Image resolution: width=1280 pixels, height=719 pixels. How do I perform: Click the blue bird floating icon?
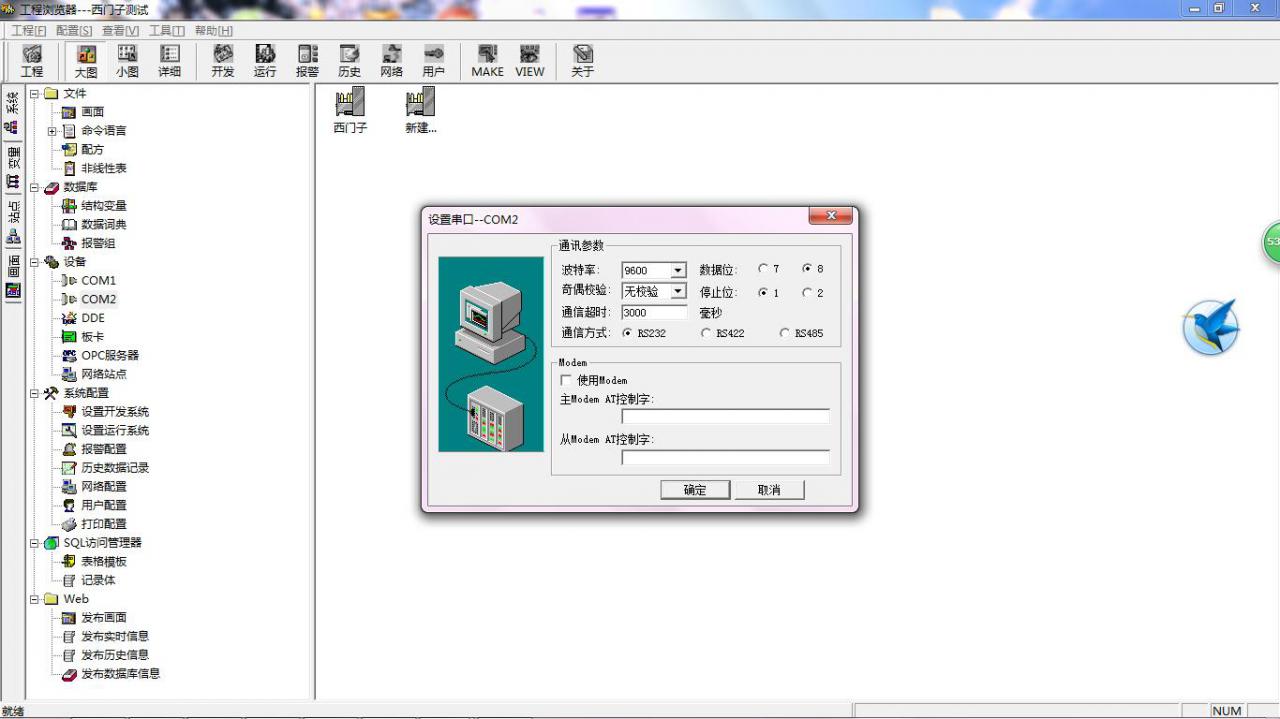1211,328
